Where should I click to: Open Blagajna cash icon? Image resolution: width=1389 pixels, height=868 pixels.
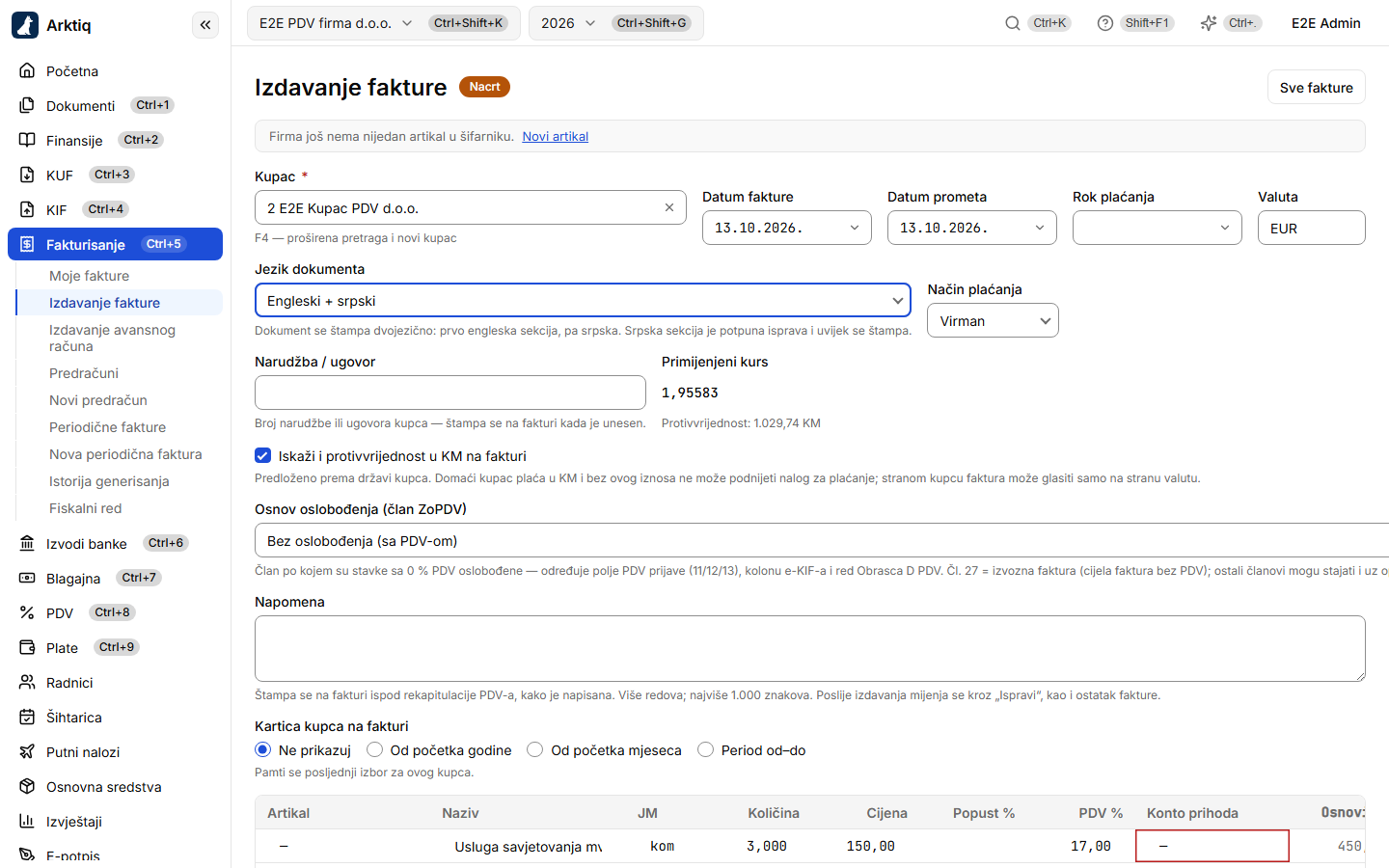tap(27, 578)
